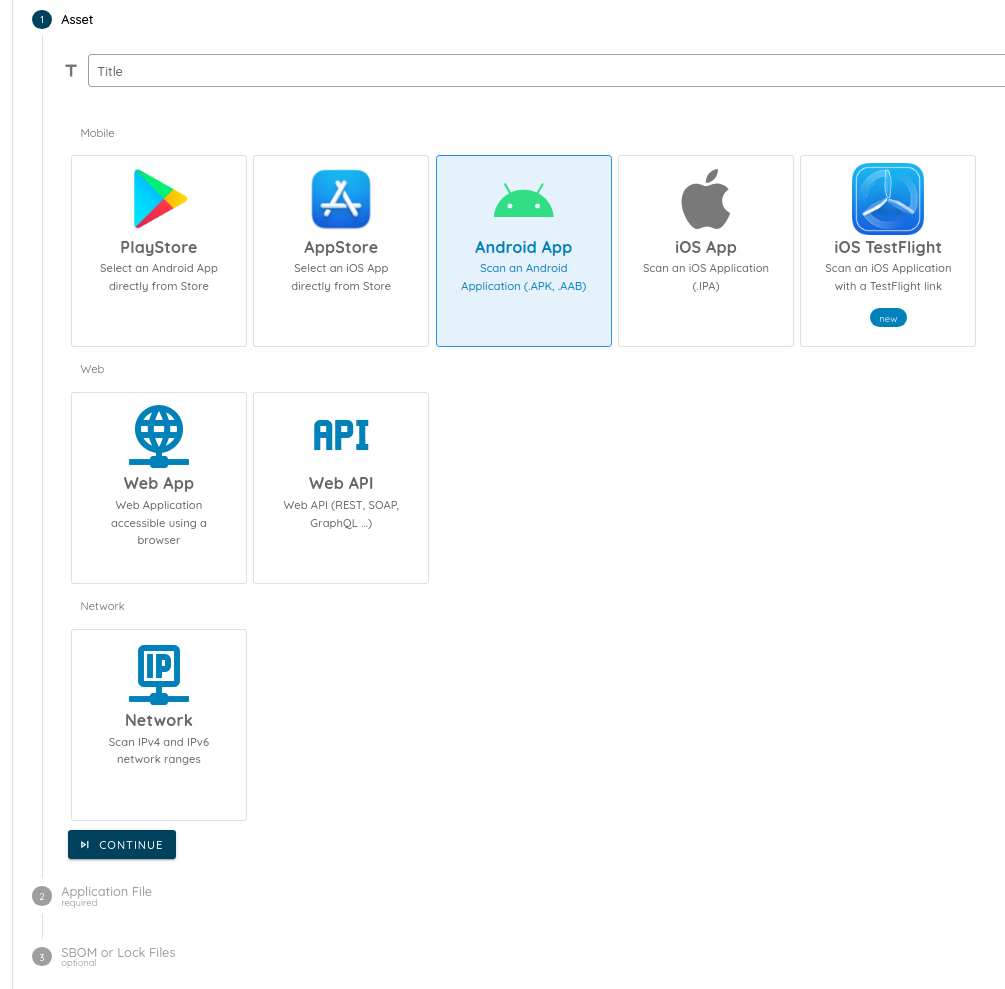Click the Web App globe icon
Screen dimensions: 1005x989
pyautogui.click(x=159, y=436)
